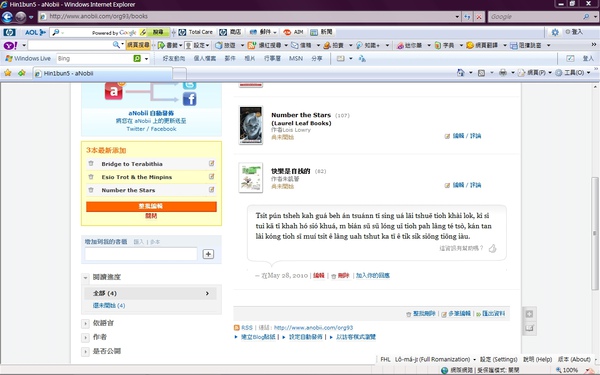Image resolution: width=600 pixels, height=375 pixels.
Task: Open a new blank browser tab
Action: 179,73
